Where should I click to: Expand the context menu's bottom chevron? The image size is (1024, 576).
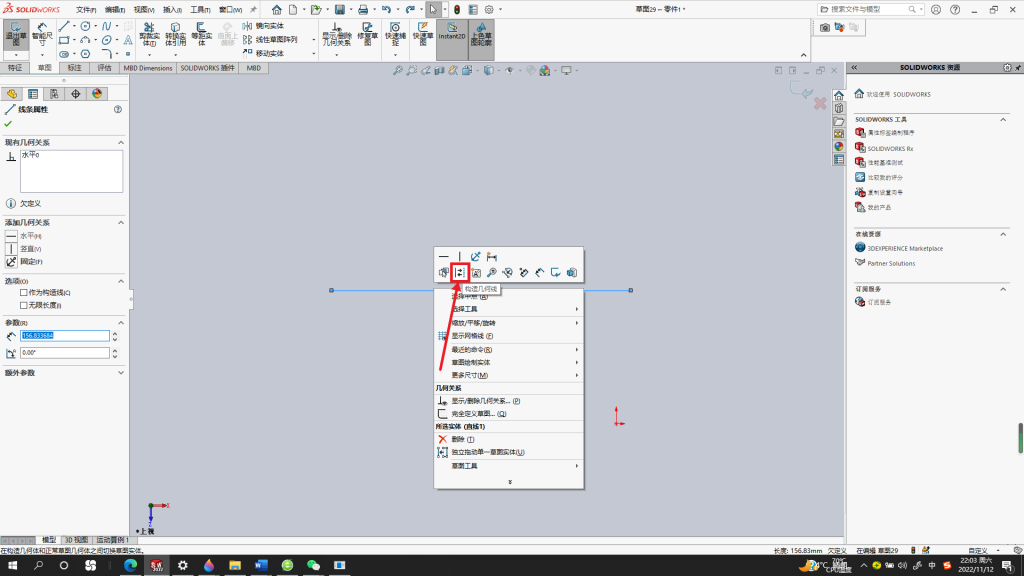point(510,482)
